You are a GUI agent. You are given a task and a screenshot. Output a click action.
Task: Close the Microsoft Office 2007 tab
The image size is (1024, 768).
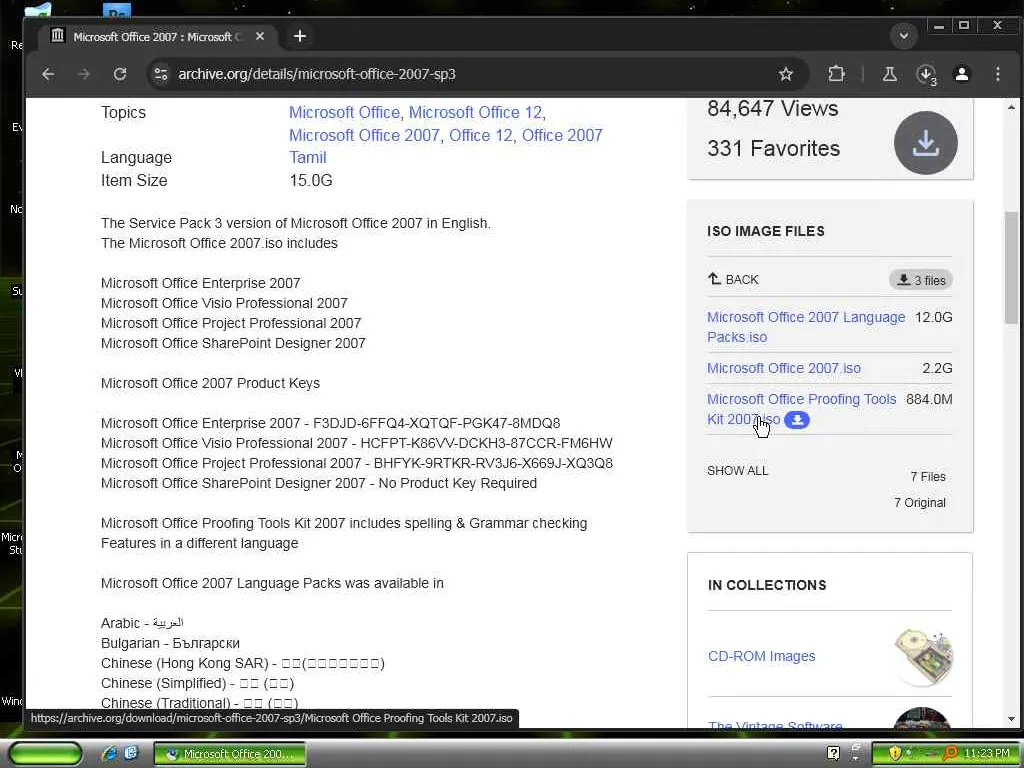[260, 37]
